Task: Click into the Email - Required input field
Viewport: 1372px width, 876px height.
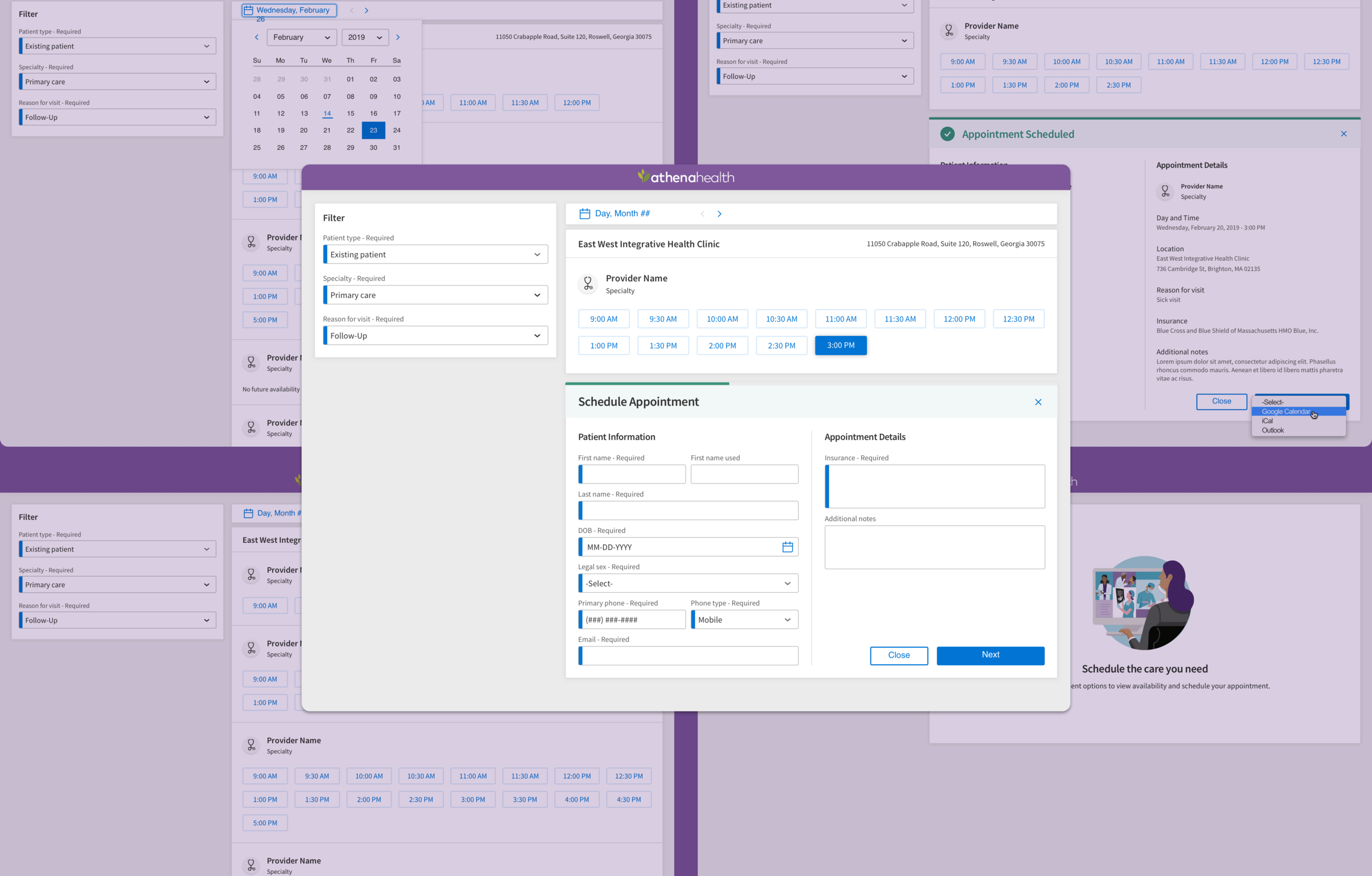Action: pyautogui.click(x=689, y=656)
